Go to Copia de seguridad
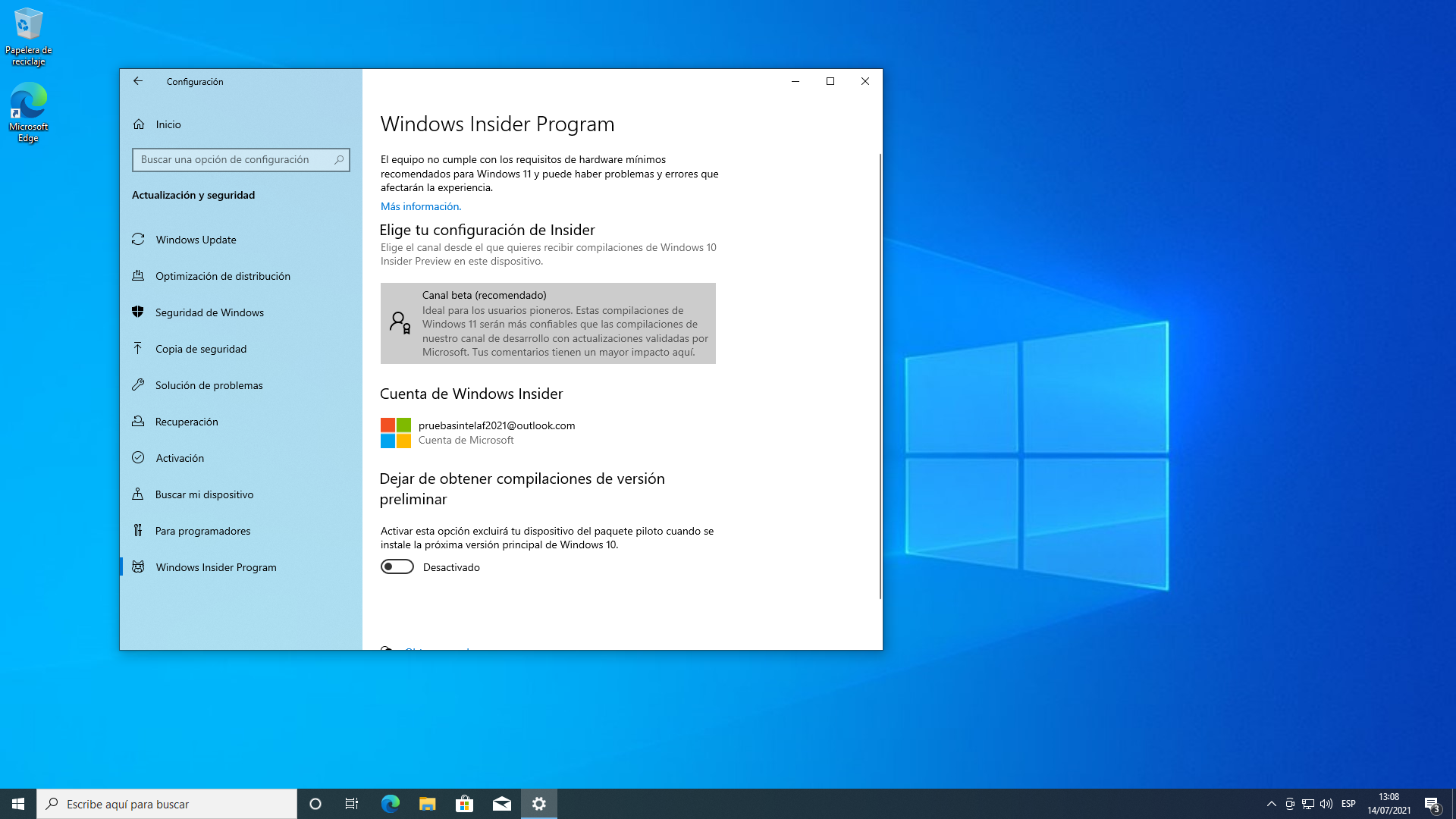 click(200, 349)
